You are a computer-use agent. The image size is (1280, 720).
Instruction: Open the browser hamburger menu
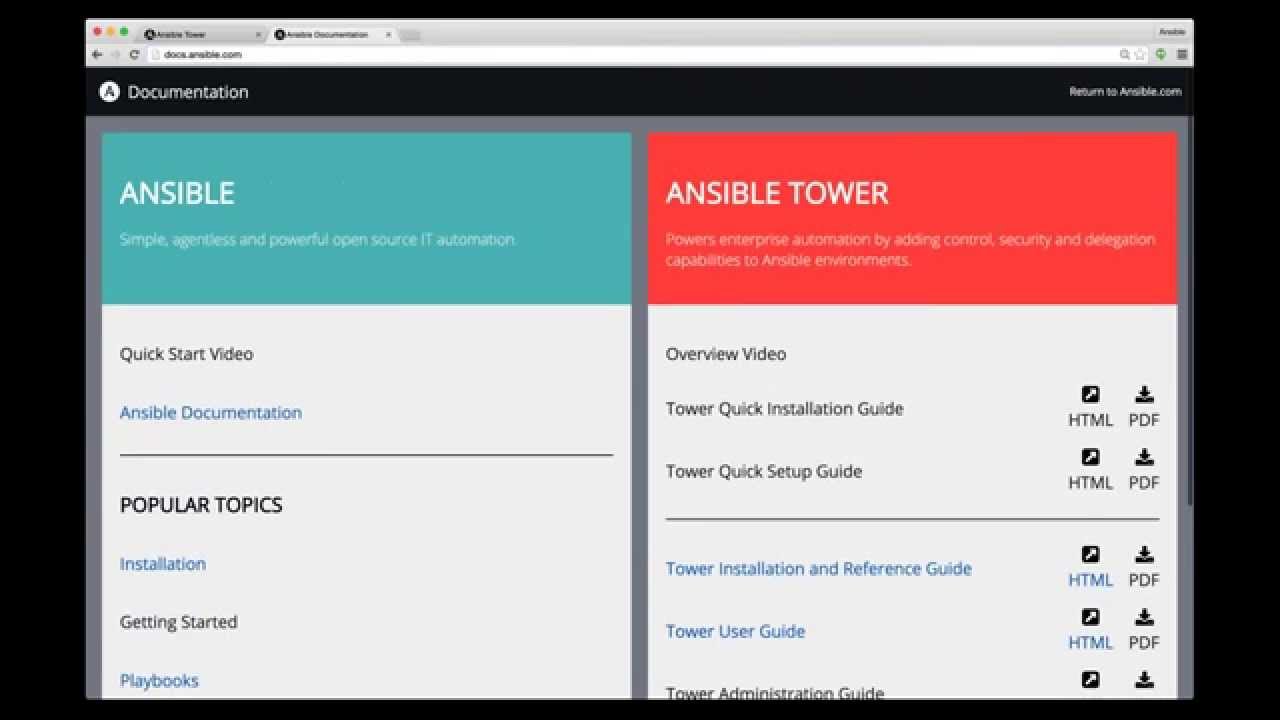[x=1181, y=55]
